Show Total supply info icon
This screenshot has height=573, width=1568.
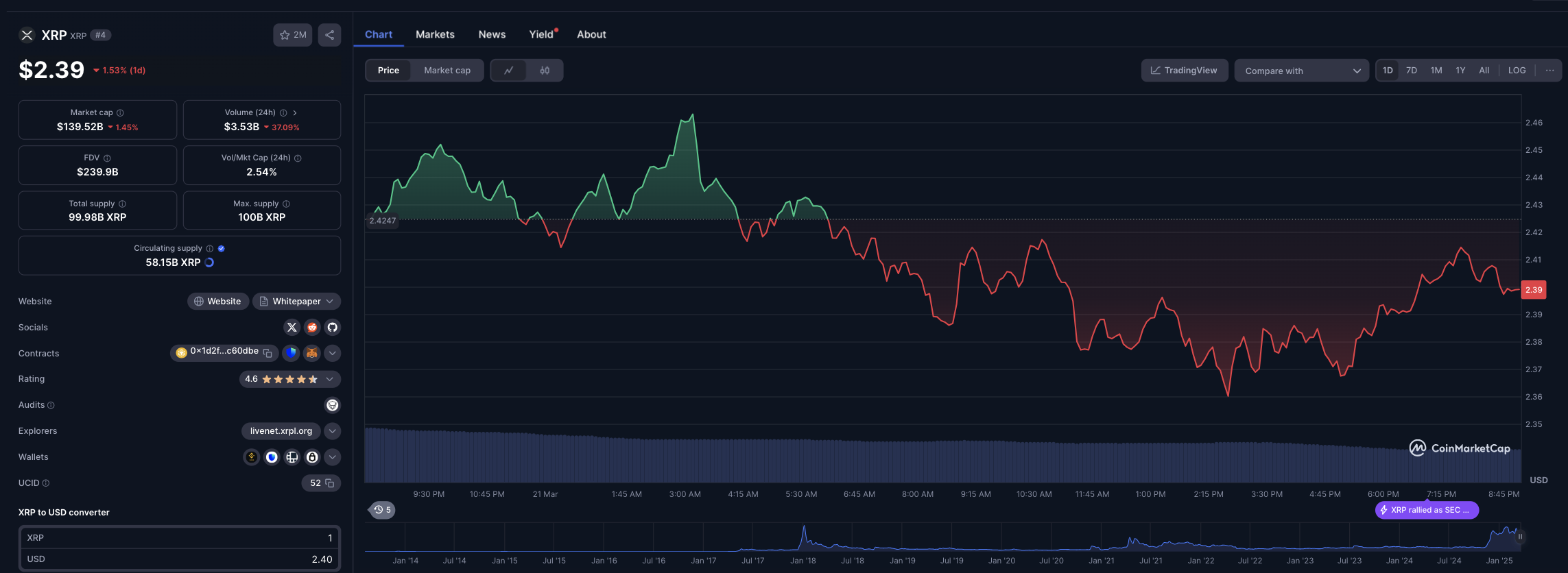click(122, 204)
